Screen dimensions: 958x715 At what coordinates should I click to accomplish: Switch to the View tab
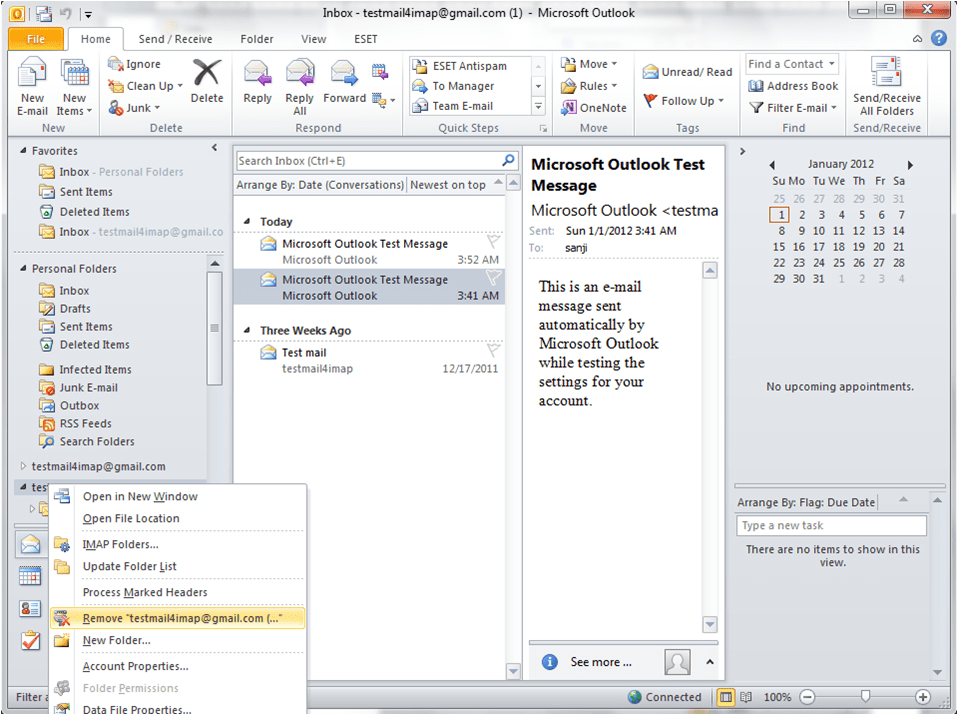(313, 39)
